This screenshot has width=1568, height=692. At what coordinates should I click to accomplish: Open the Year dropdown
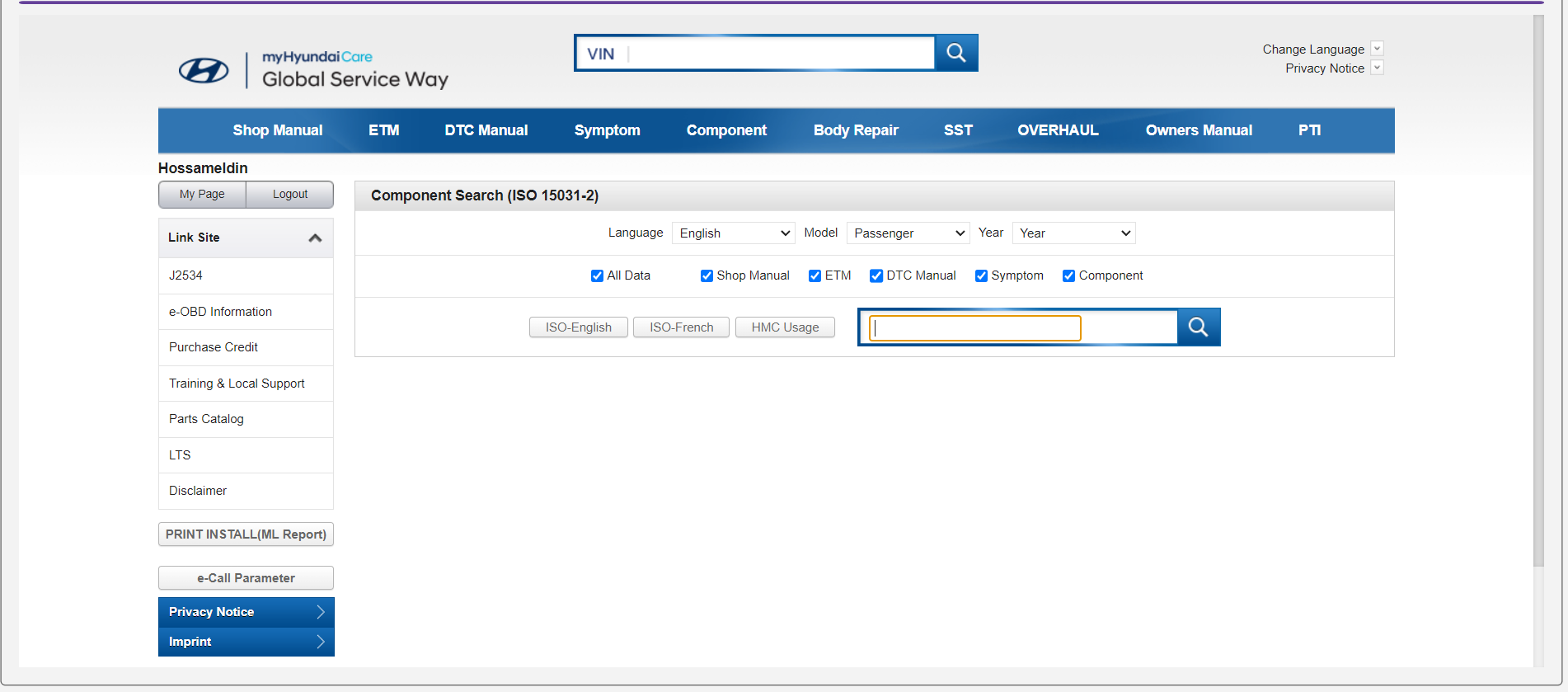1073,233
